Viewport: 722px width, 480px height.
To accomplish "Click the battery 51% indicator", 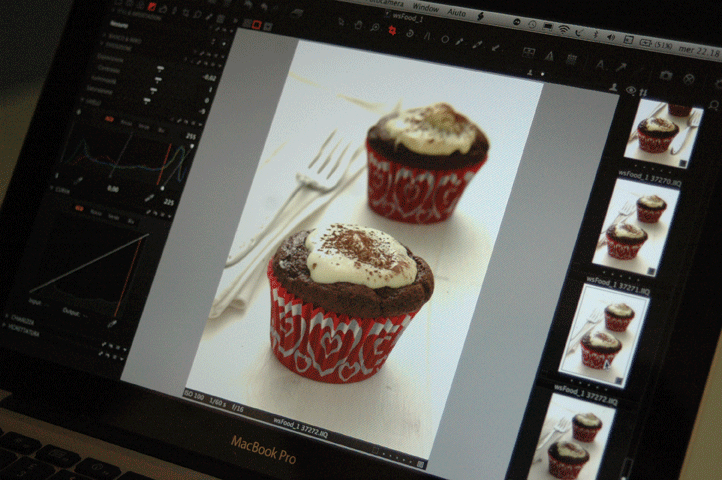I will tap(656, 44).
